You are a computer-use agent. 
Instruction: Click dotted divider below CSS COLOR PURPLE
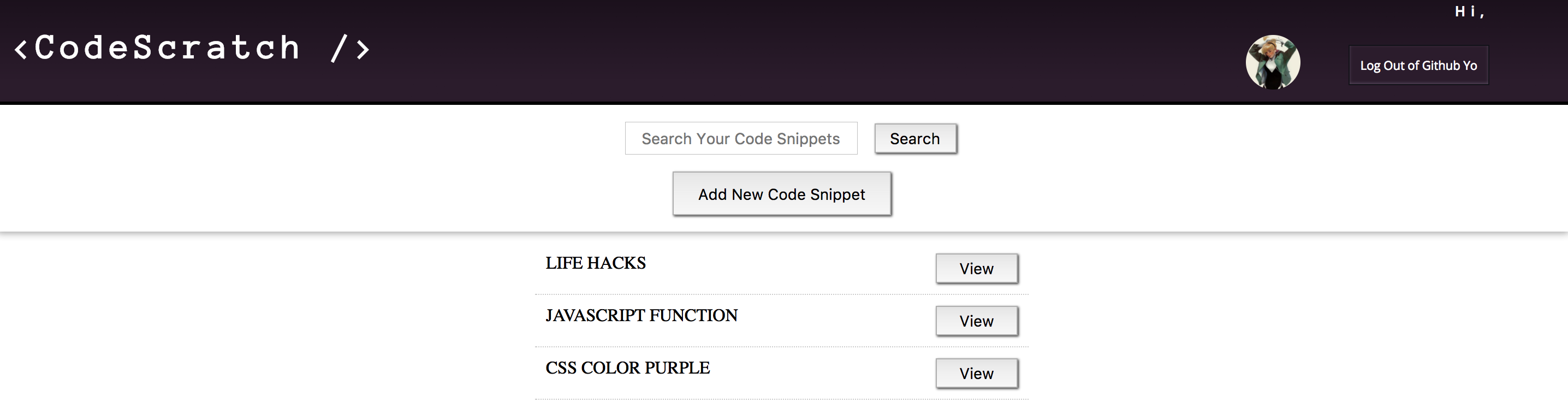pos(781,399)
